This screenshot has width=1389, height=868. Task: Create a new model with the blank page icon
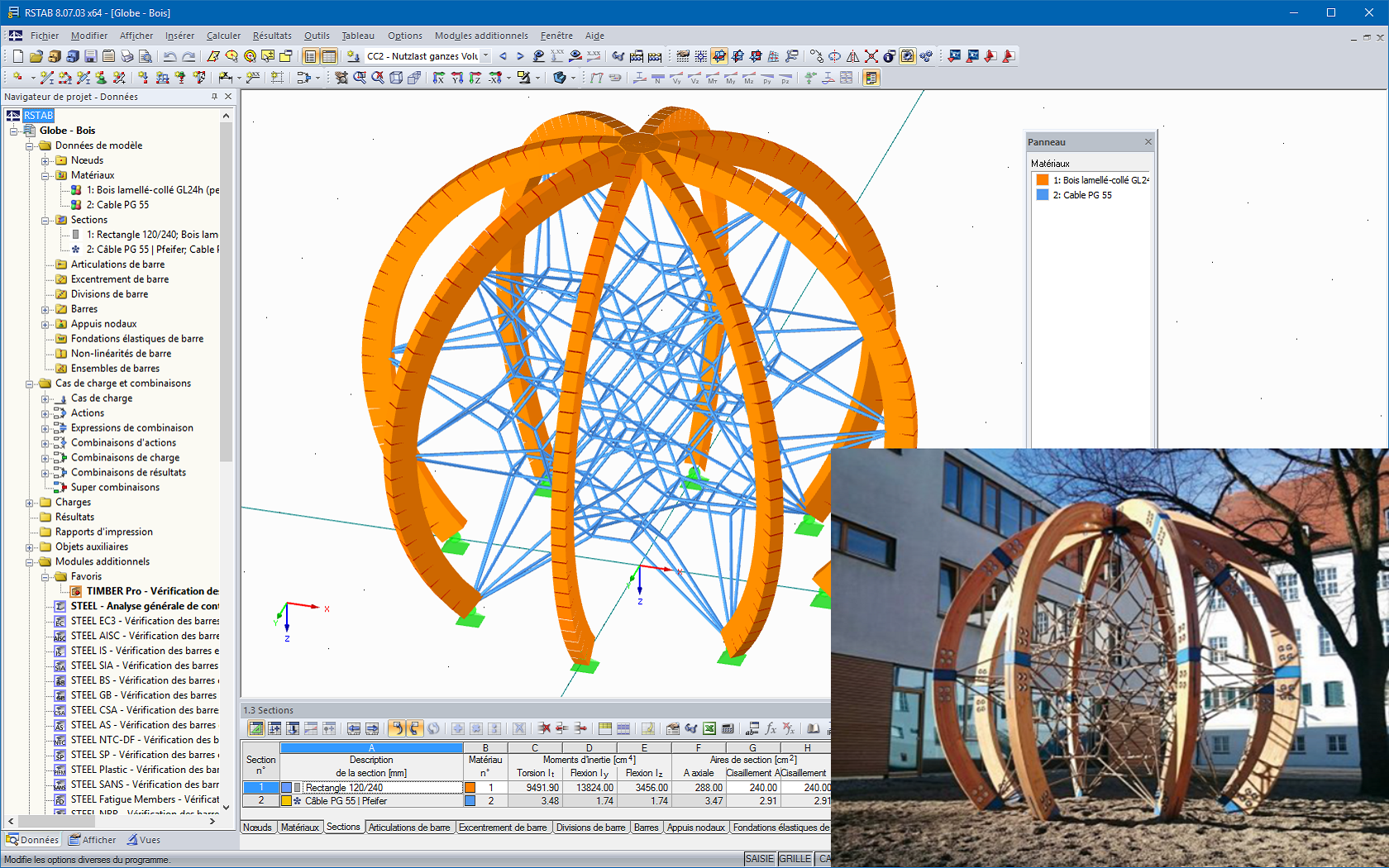pyautogui.click(x=18, y=56)
